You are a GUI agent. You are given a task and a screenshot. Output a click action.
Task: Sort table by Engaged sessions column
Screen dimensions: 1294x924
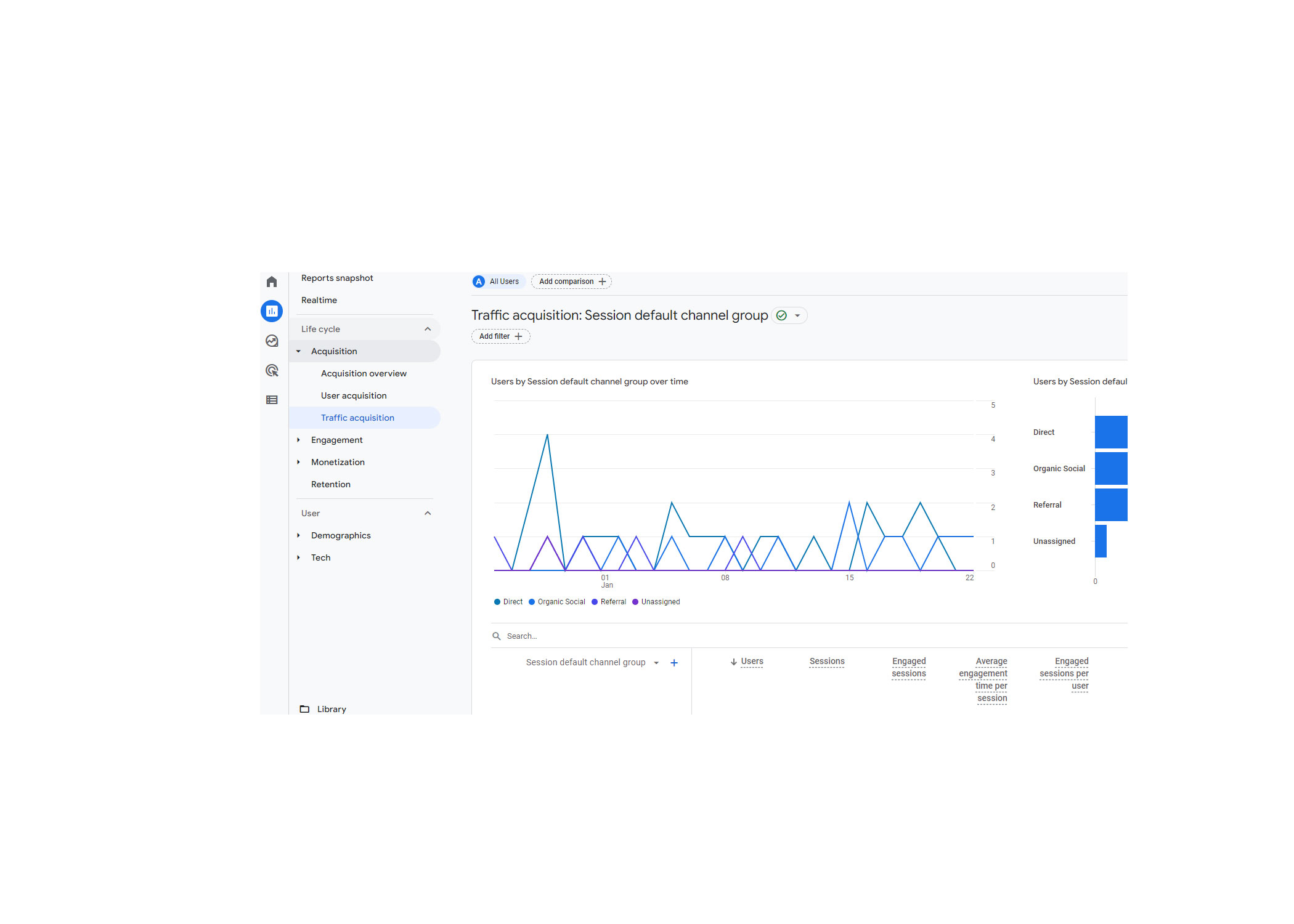[x=909, y=668]
